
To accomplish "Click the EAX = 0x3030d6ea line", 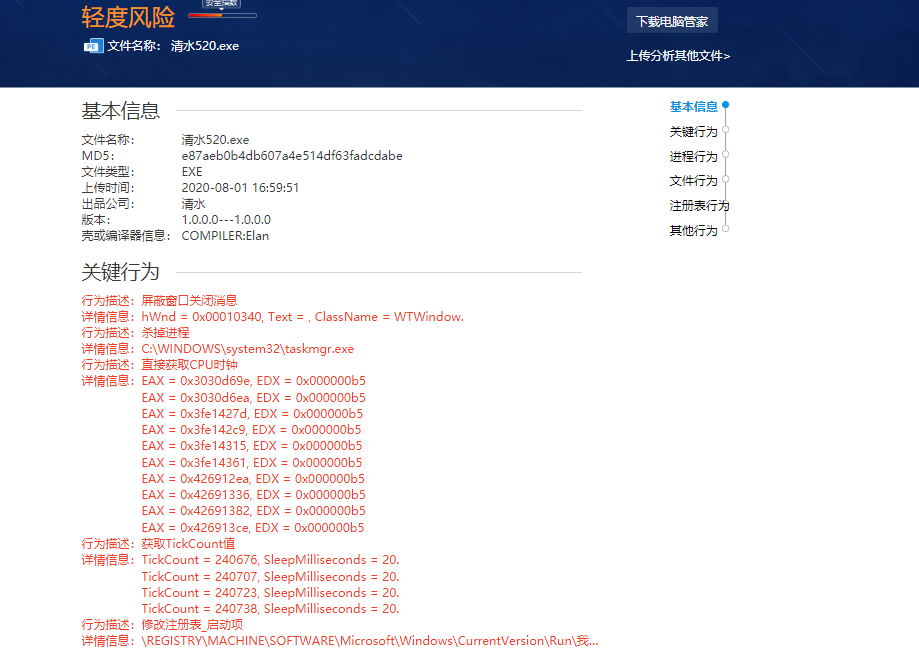I will click(254, 397).
